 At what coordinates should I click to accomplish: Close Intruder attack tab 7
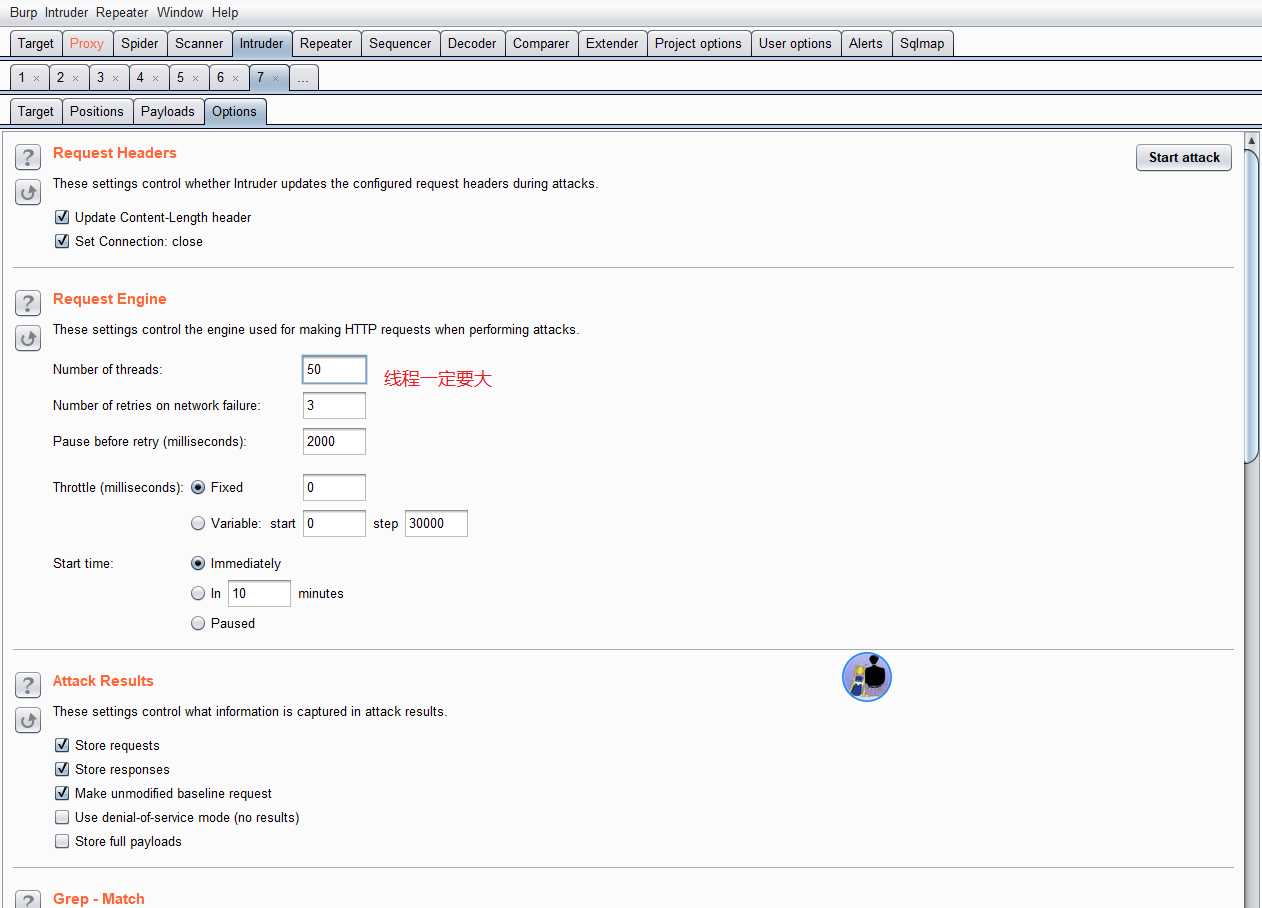pos(275,78)
